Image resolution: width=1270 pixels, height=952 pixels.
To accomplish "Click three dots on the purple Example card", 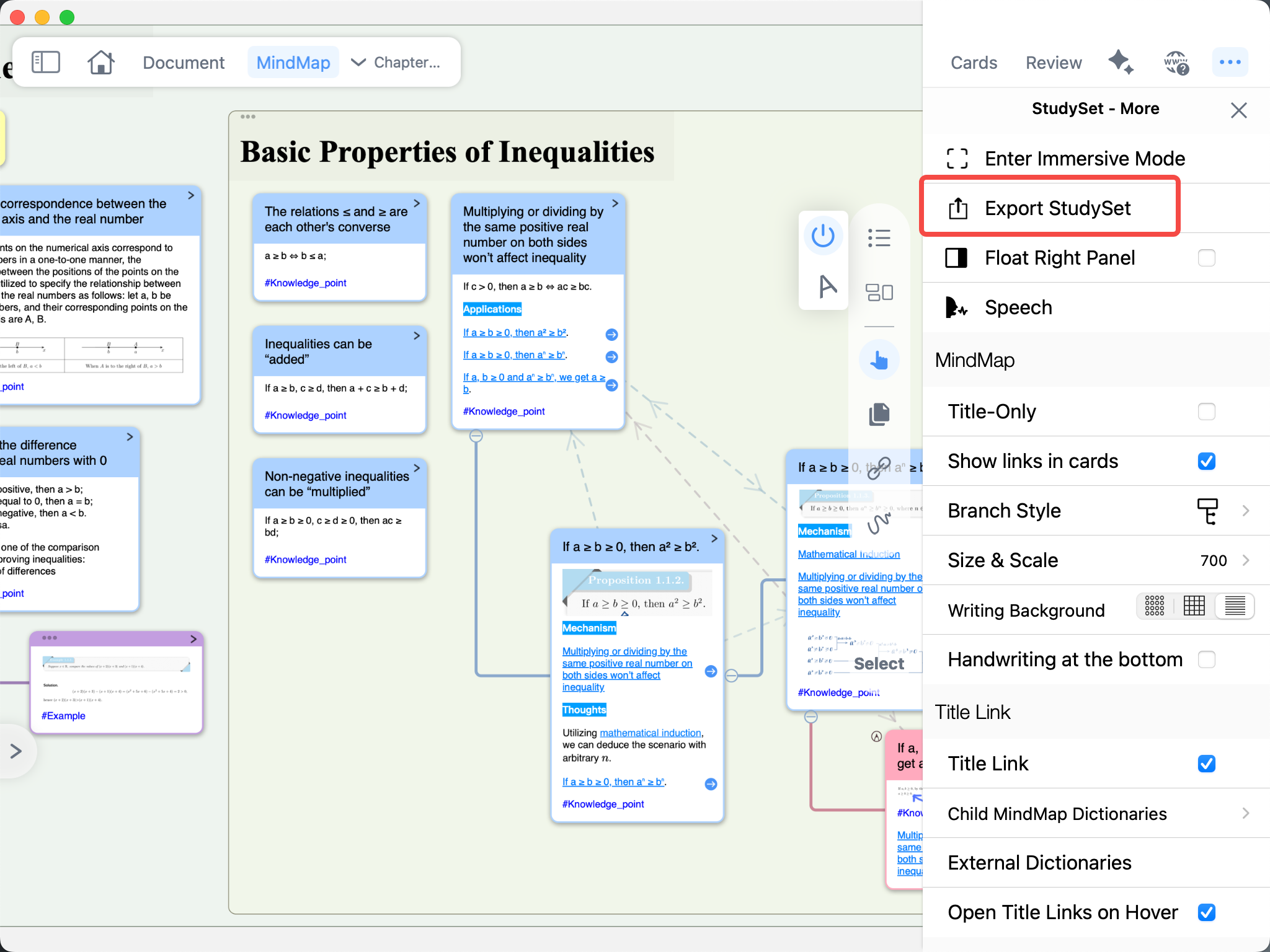I will (49, 638).
